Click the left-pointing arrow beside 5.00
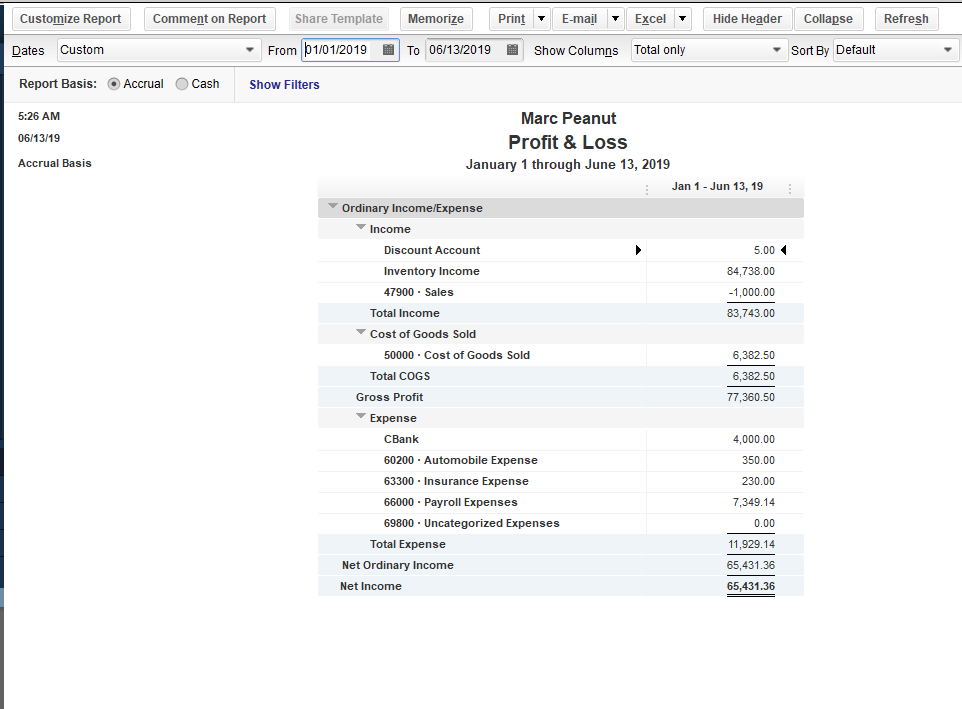 pos(783,250)
